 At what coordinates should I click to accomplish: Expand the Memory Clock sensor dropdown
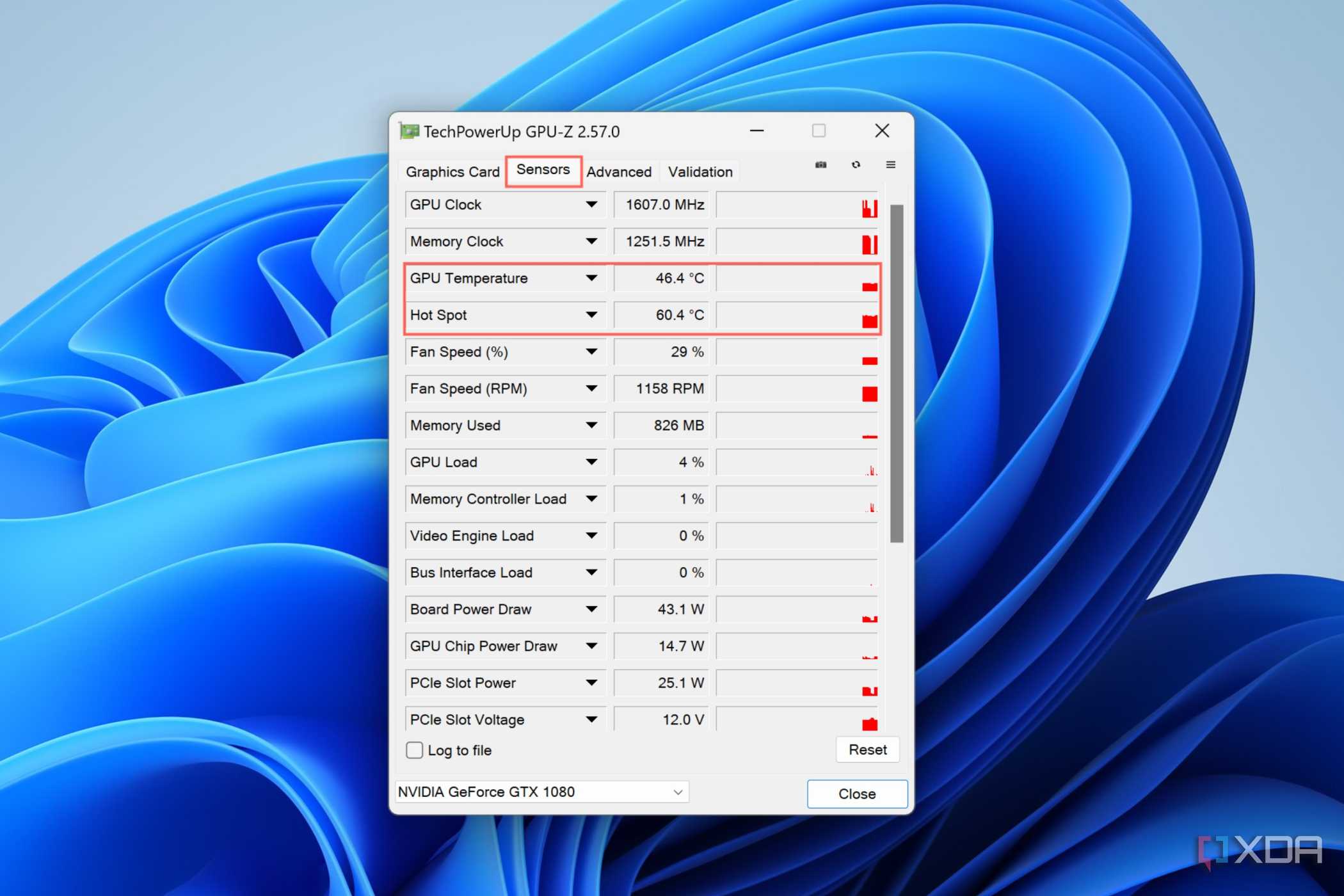click(x=591, y=241)
